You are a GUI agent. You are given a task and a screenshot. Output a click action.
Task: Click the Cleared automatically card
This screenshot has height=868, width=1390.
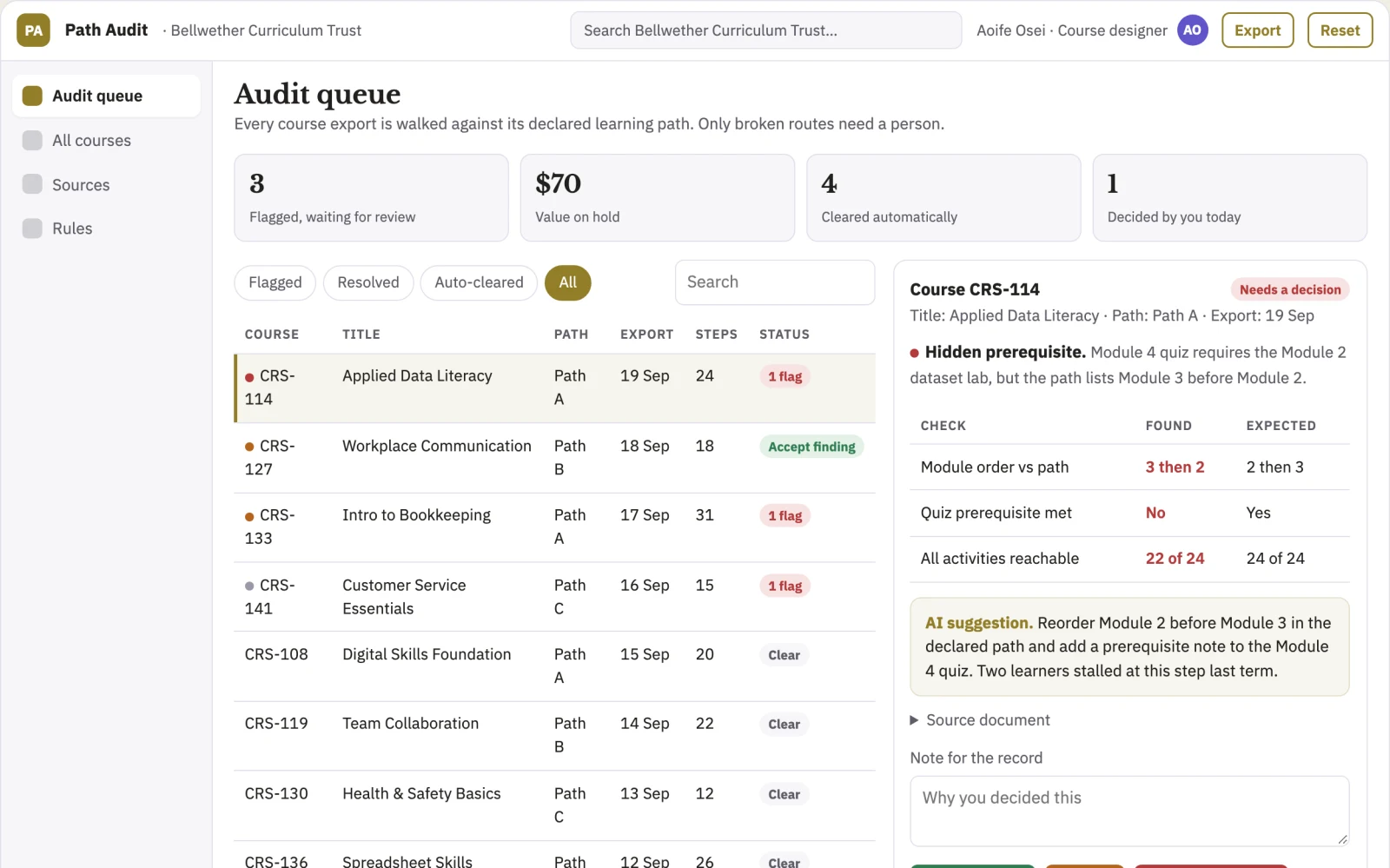pyautogui.click(x=943, y=198)
